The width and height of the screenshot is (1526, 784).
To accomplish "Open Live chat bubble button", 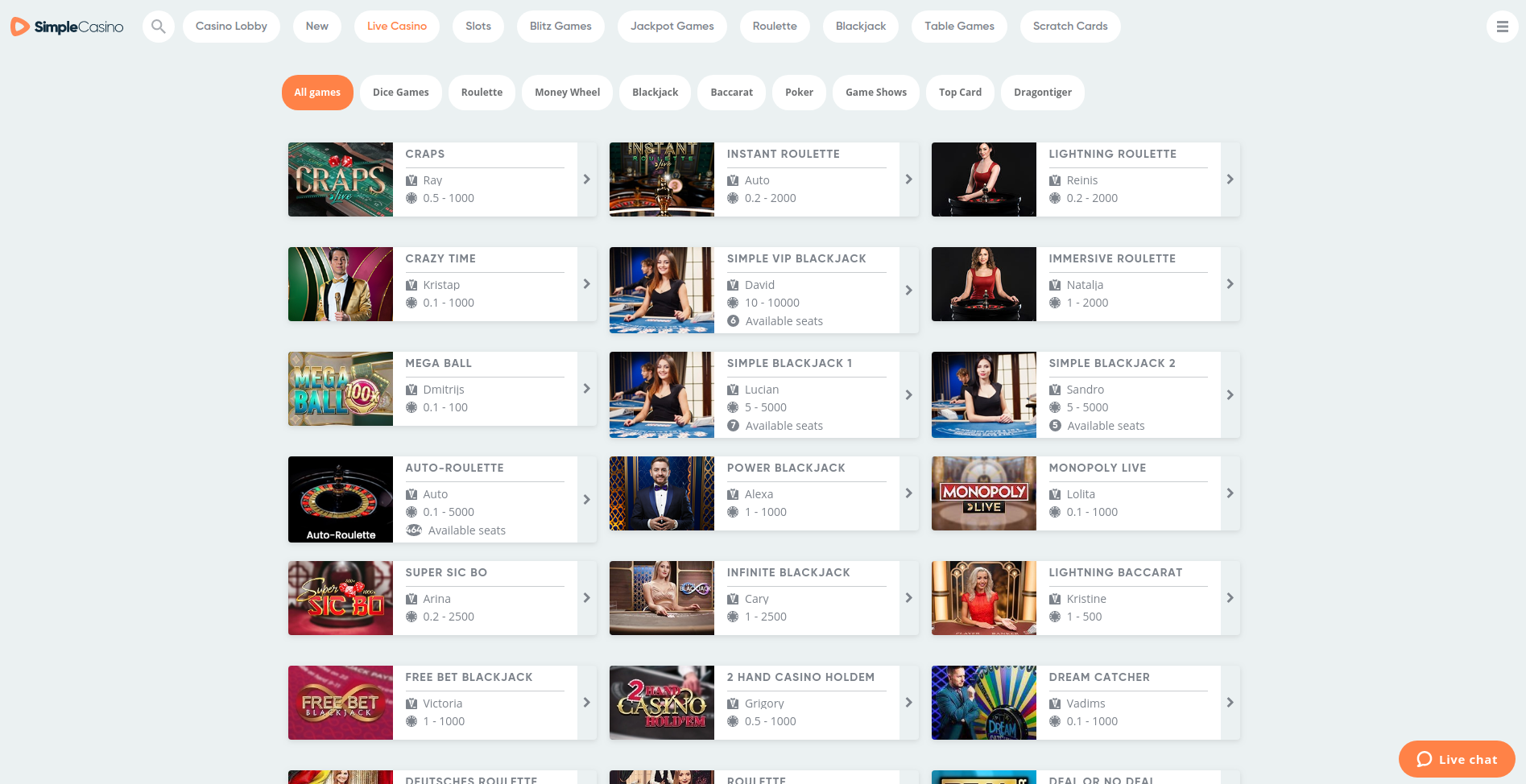I will pos(1457,759).
